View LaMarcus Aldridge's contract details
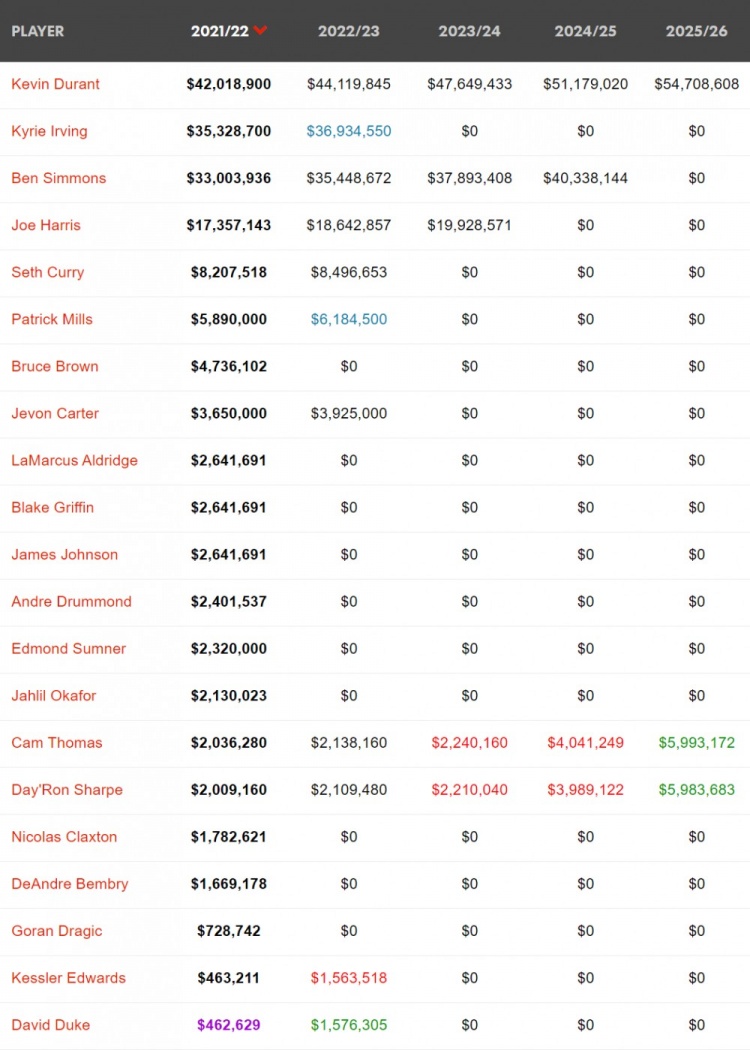This screenshot has height=1050, width=750. [x=74, y=460]
